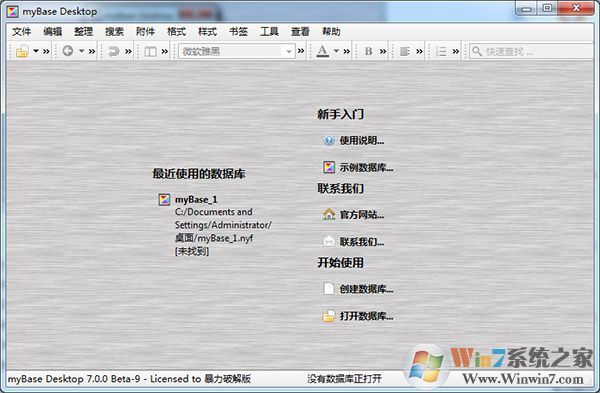Open the 附件 menu
This screenshot has width=600, height=393.
pyautogui.click(x=145, y=32)
